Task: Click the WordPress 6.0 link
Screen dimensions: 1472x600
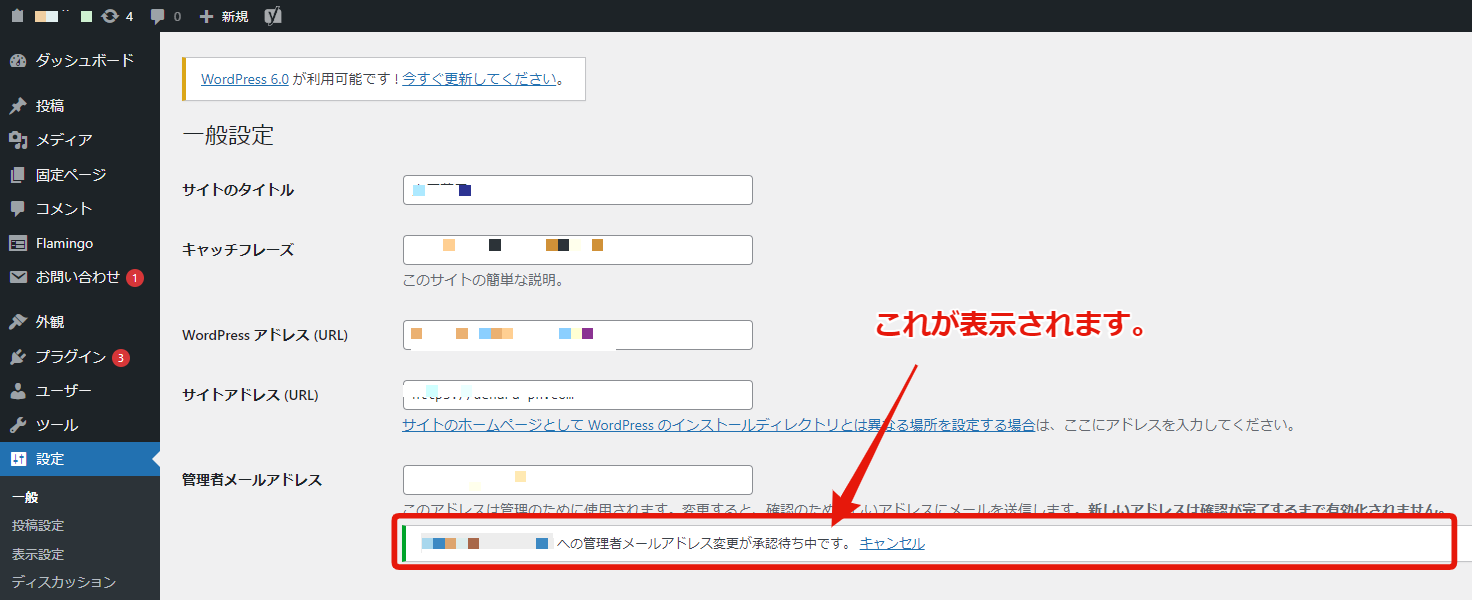Action: tap(245, 79)
